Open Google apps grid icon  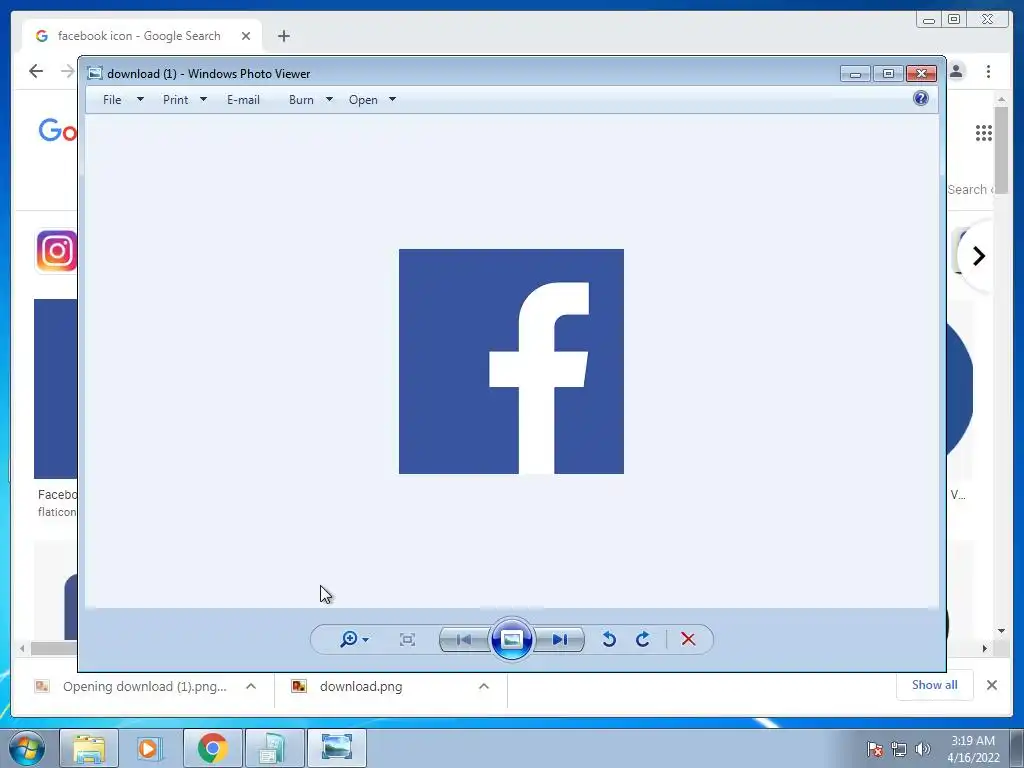click(x=984, y=133)
